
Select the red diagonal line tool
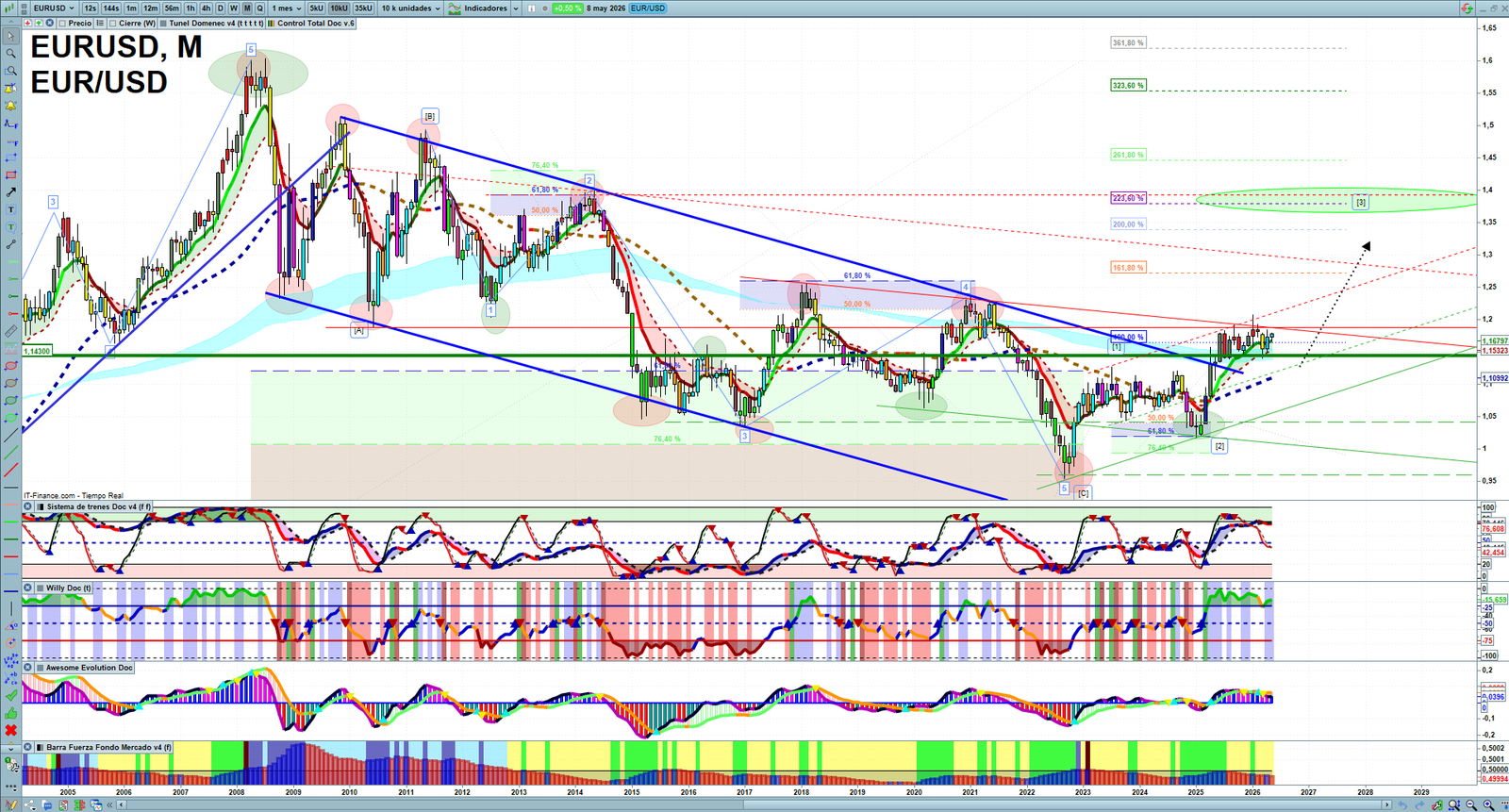[x=11, y=470]
